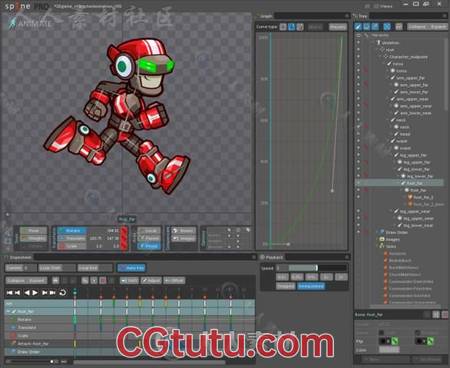Choose the stepped curve type icon
Viewport: 450px width, 368px height.
click(300, 27)
